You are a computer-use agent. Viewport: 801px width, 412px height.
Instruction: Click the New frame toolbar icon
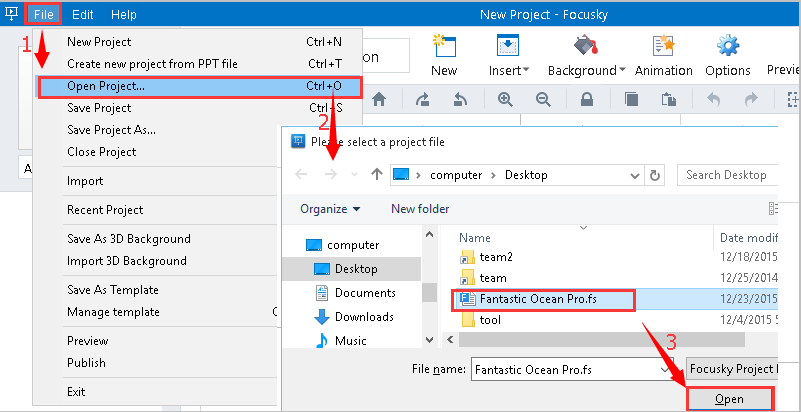444,55
